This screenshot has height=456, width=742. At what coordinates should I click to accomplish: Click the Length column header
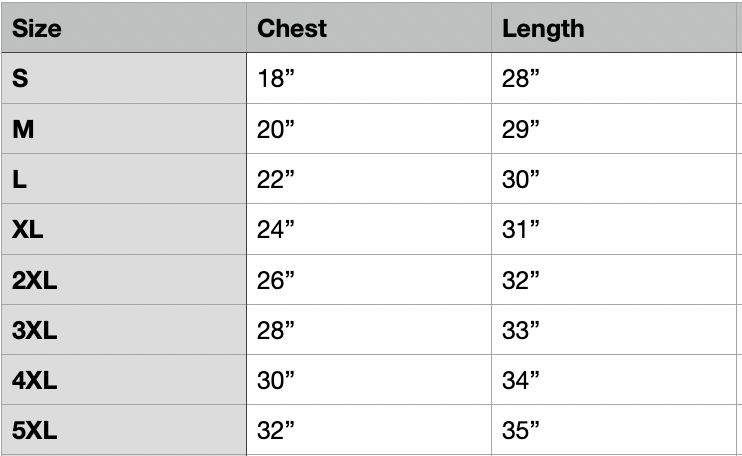click(x=543, y=28)
